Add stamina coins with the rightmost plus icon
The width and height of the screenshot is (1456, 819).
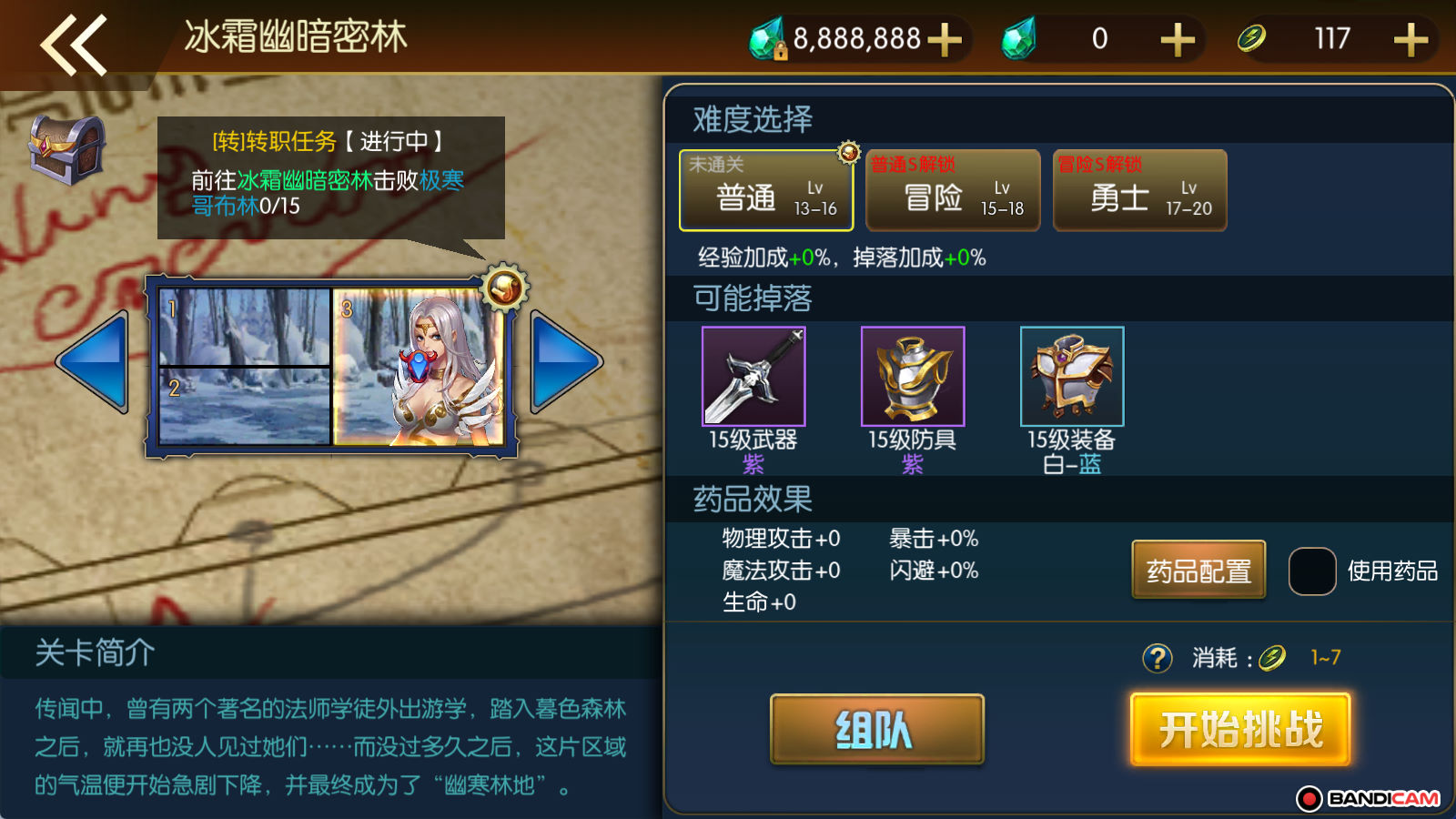click(1410, 39)
